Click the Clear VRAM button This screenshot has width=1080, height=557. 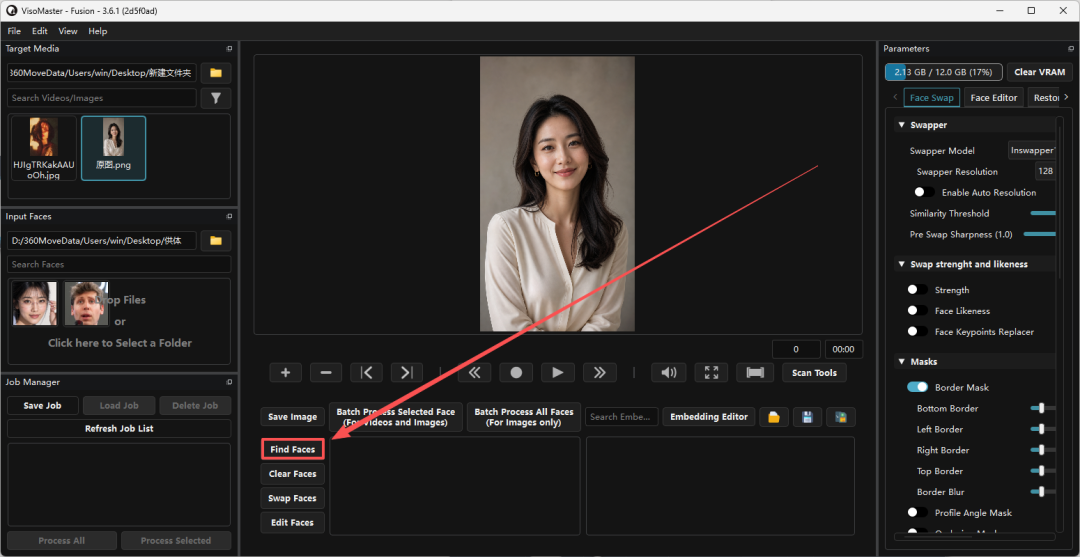[1039, 72]
